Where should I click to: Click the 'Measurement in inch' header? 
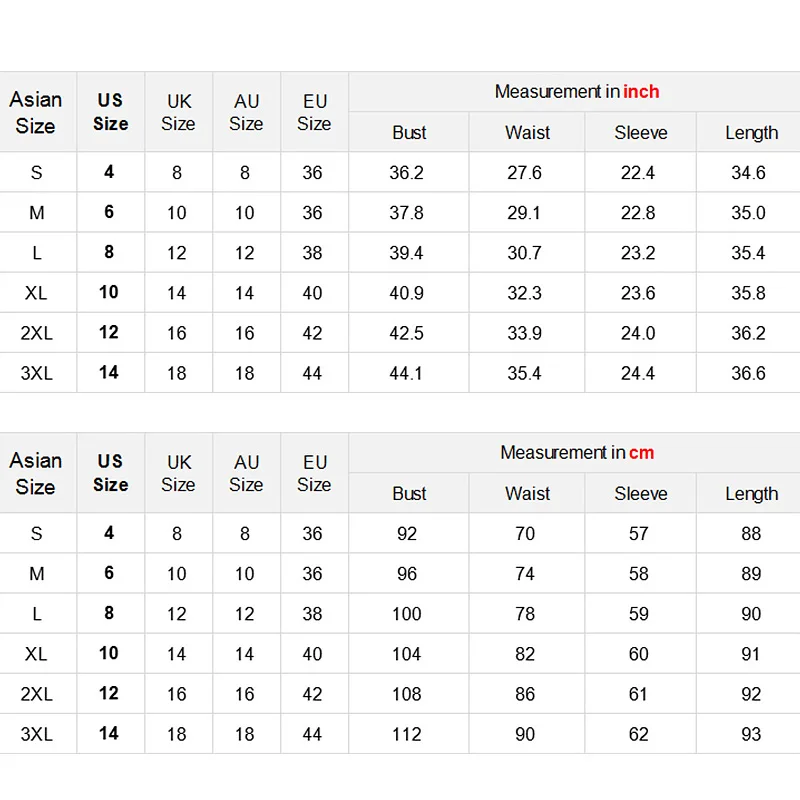[x=576, y=92]
